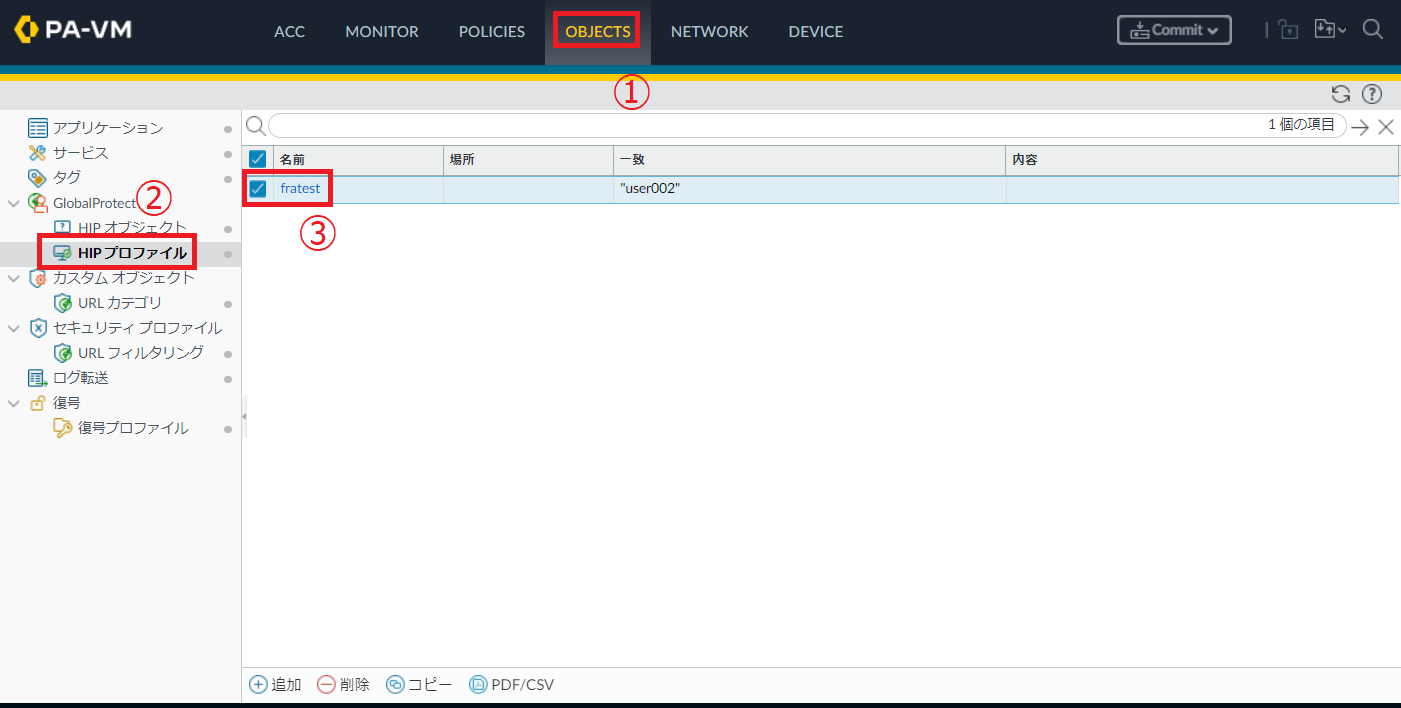
Task: Click the ログ転送 icon
Action: tap(38, 378)
